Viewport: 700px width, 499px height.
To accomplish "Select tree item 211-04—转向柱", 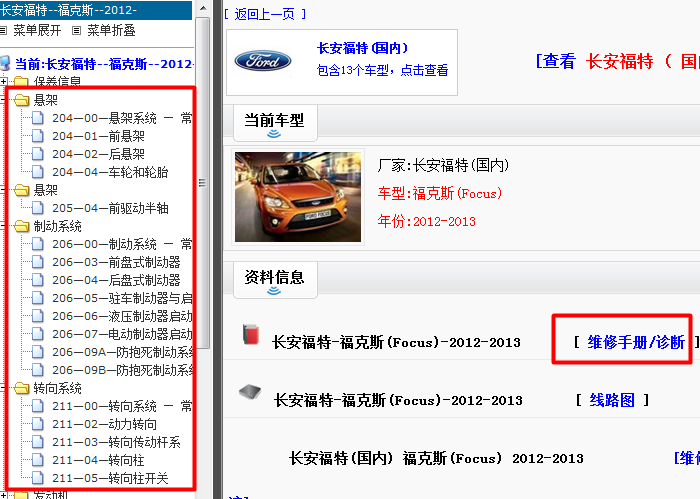I will [98, 460].
